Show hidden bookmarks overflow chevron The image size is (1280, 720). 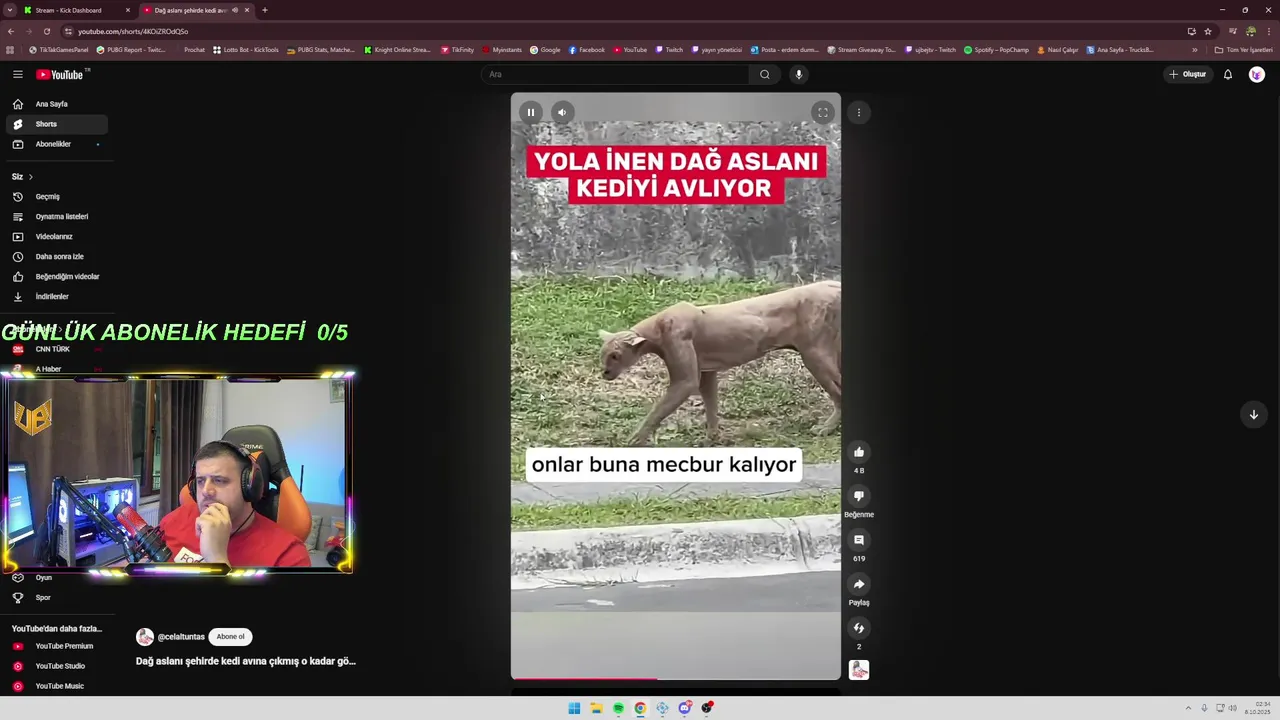click(x=1194, y=50)
